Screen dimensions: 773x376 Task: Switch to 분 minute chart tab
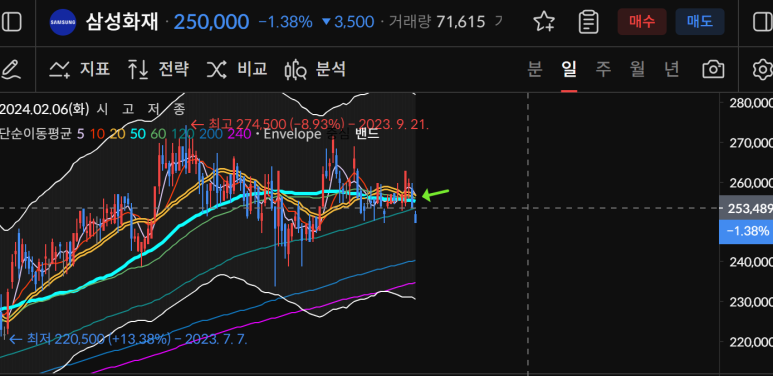(x=535, y=69)
